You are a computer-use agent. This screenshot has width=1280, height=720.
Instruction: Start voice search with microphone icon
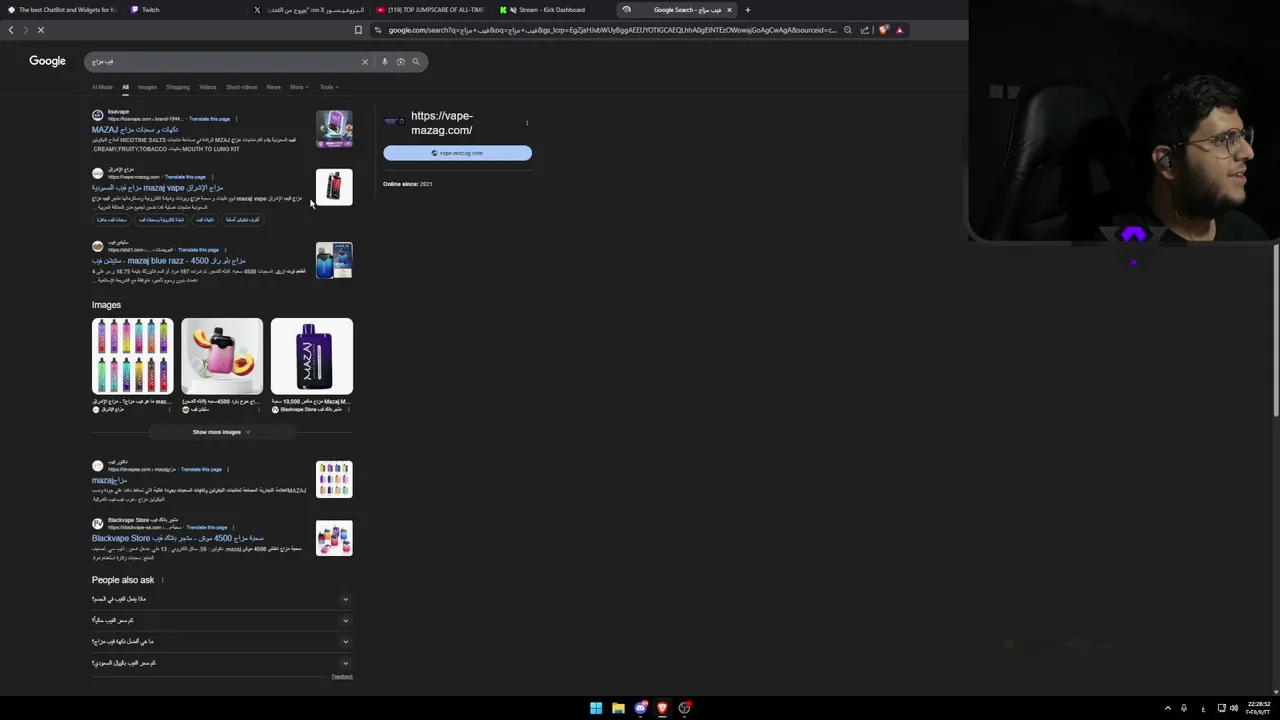pyautogui.click(x=385, y=62)
